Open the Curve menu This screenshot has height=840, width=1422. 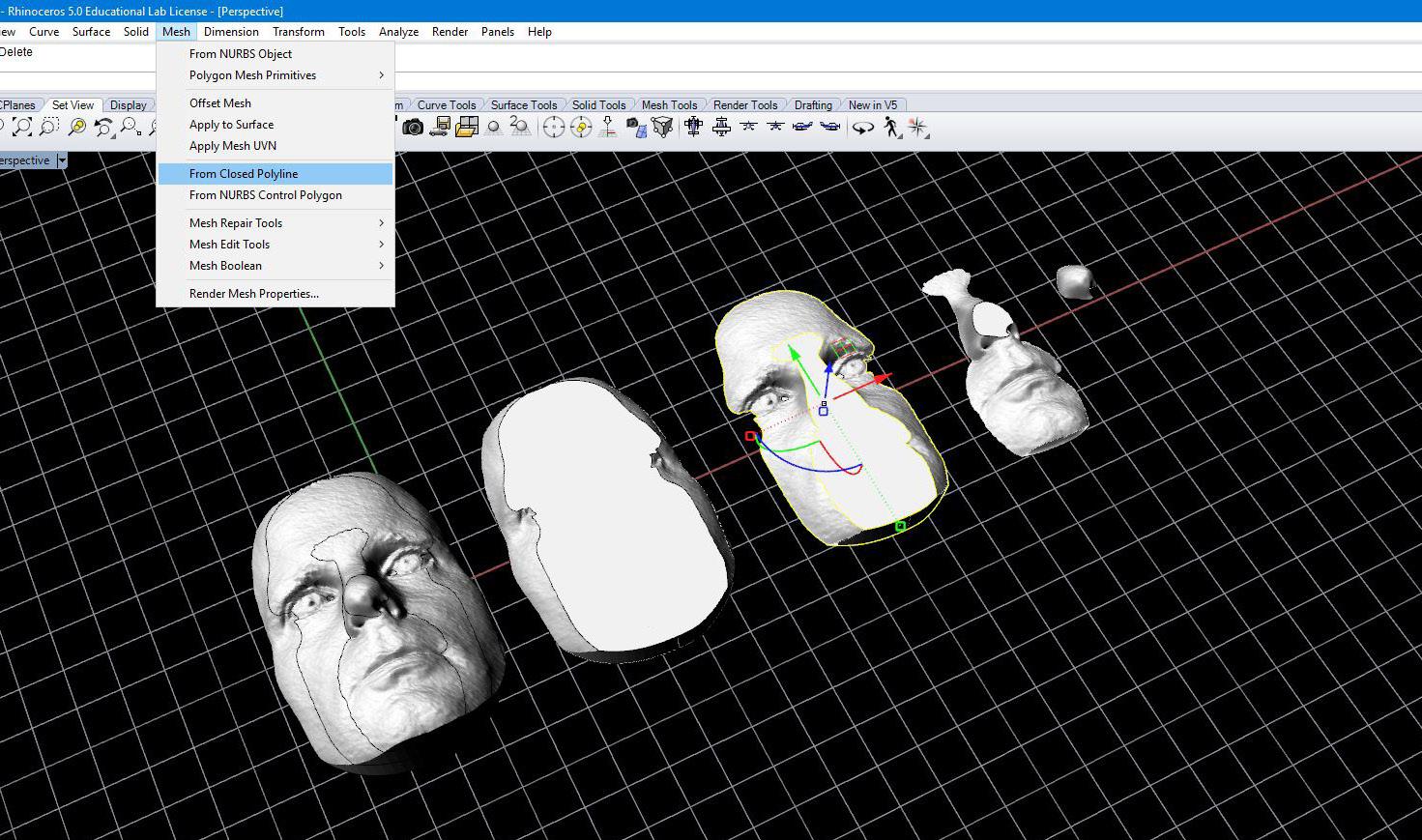click(x=44, y=32)
